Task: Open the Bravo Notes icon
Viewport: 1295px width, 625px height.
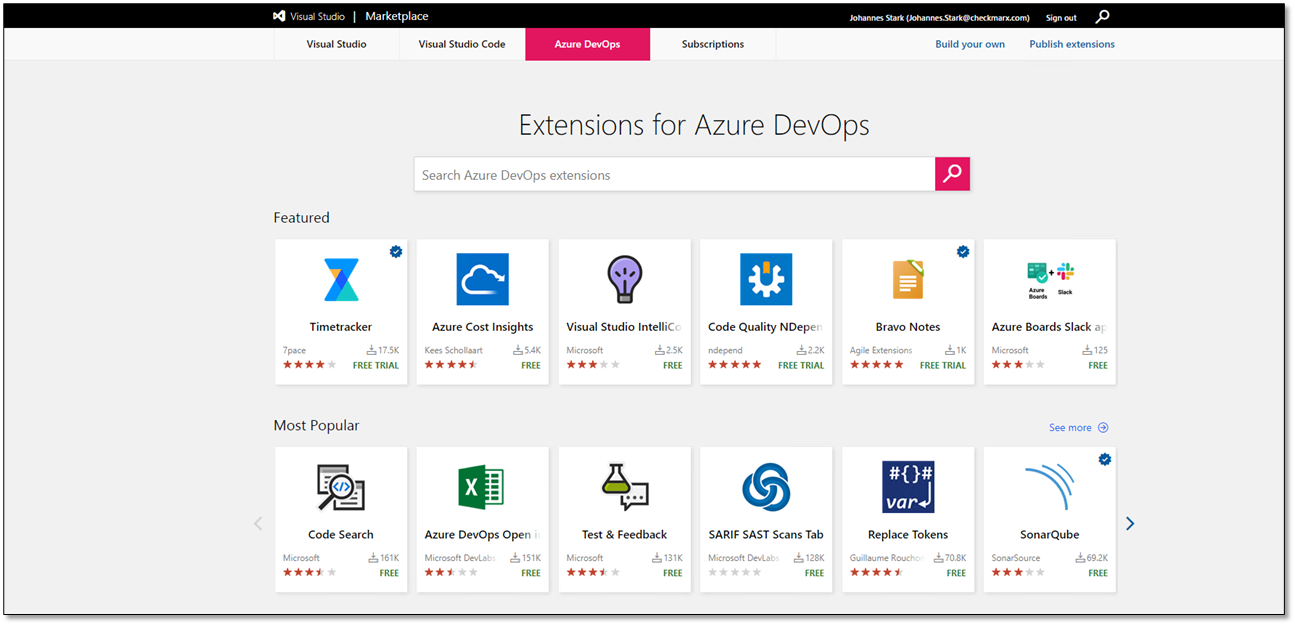Action: [x=908, y=279]
